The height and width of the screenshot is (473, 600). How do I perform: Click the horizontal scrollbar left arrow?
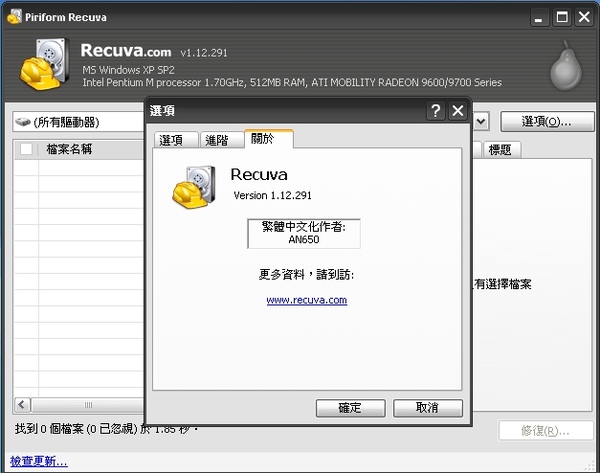click(22, 405)
